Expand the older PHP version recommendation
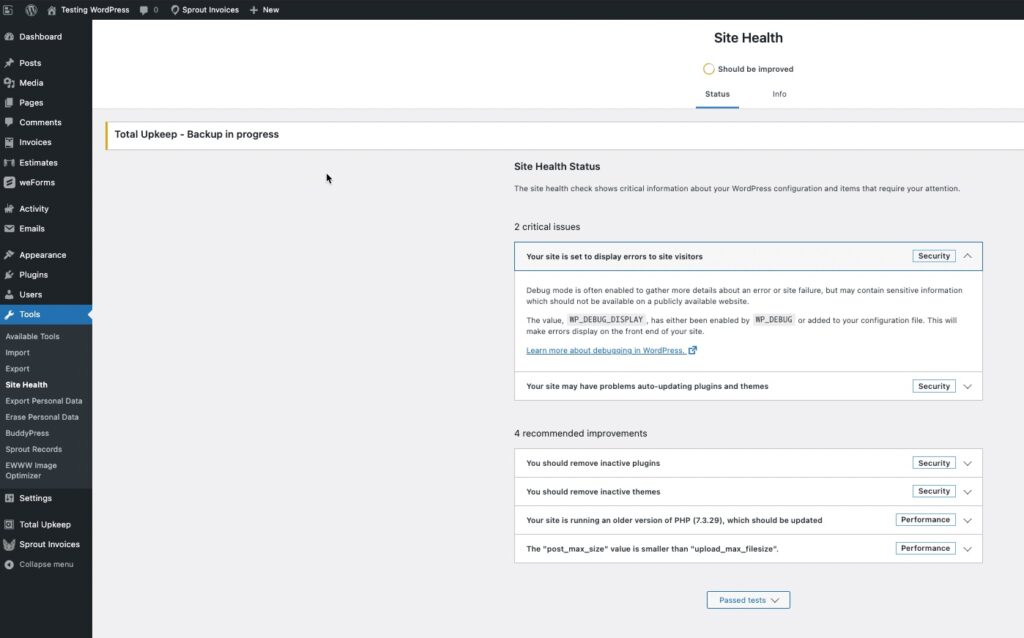The image size is (1024, 638). coord(967,520)
